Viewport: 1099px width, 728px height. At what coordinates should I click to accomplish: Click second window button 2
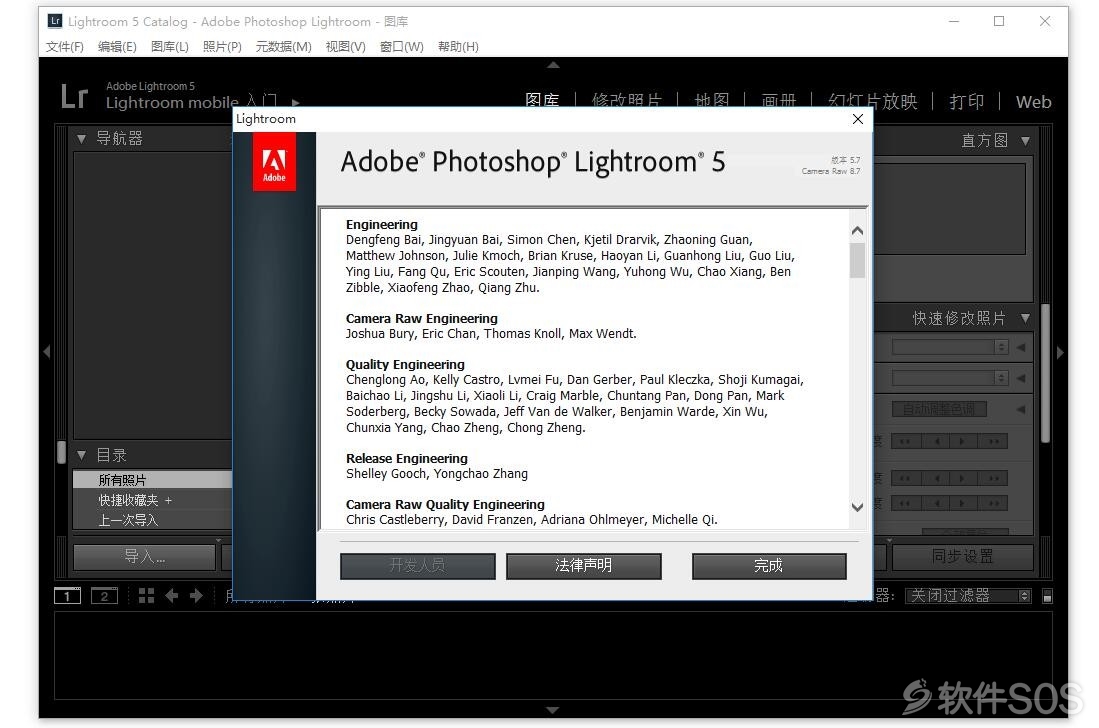pos(104,596)
